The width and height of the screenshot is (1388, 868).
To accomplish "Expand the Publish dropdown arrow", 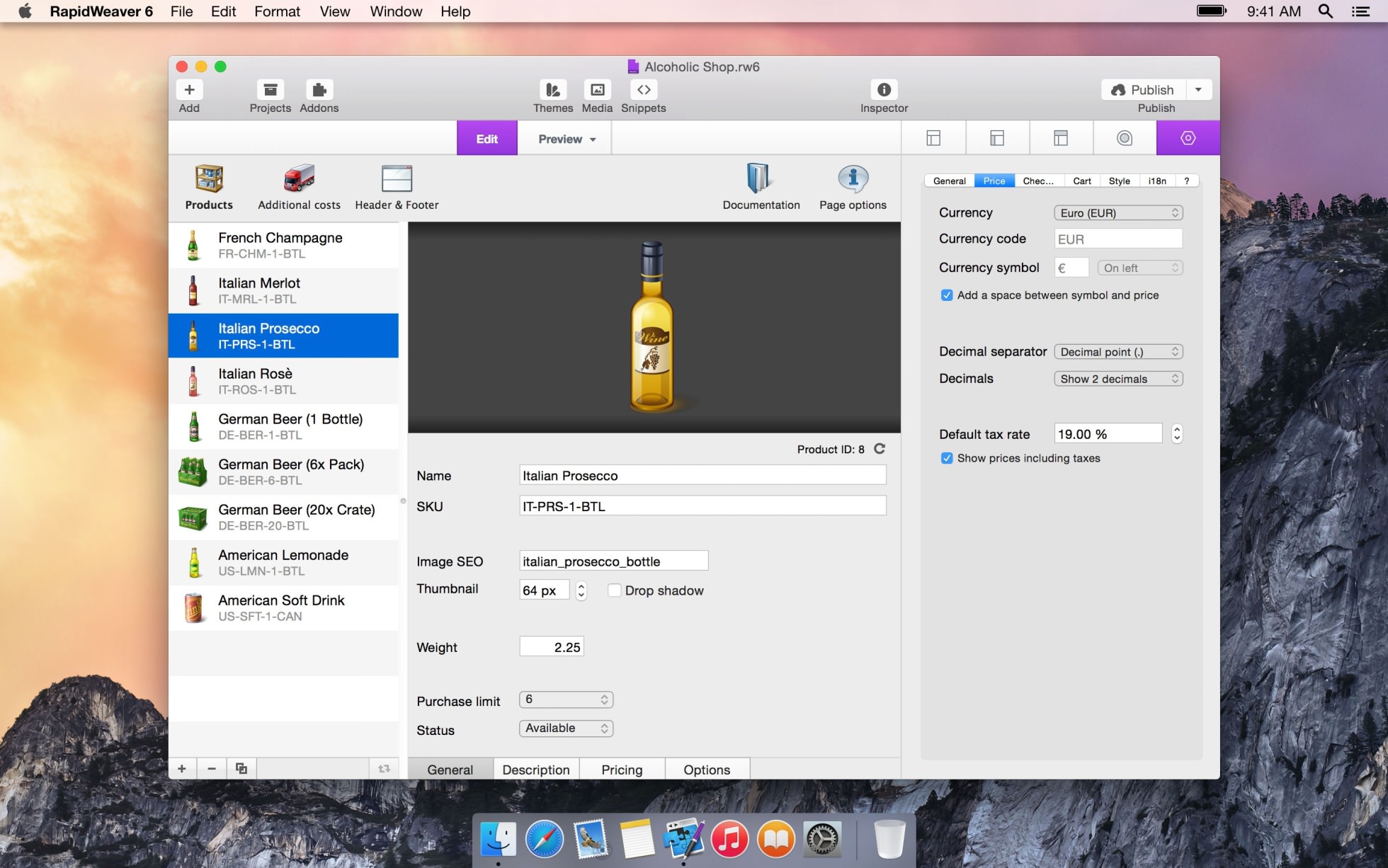I will click(1198, 90).
